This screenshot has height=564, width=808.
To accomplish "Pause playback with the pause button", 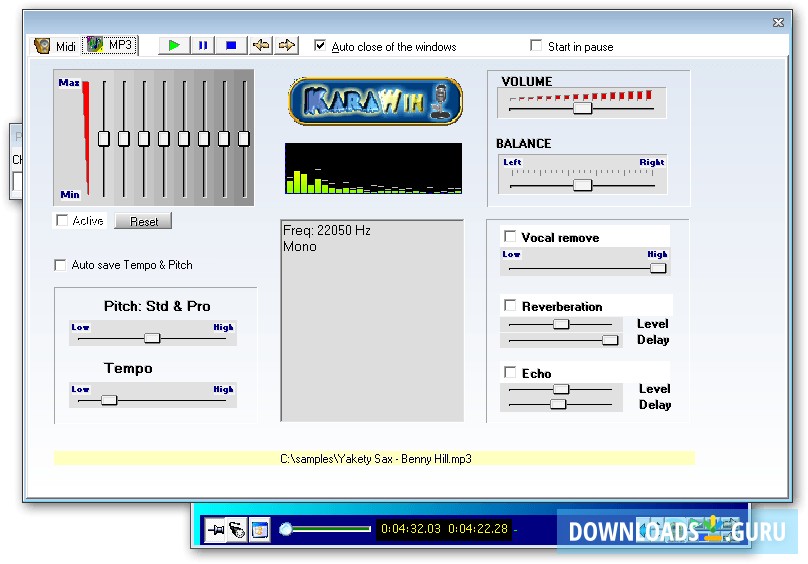I will [x=203, y=45].
